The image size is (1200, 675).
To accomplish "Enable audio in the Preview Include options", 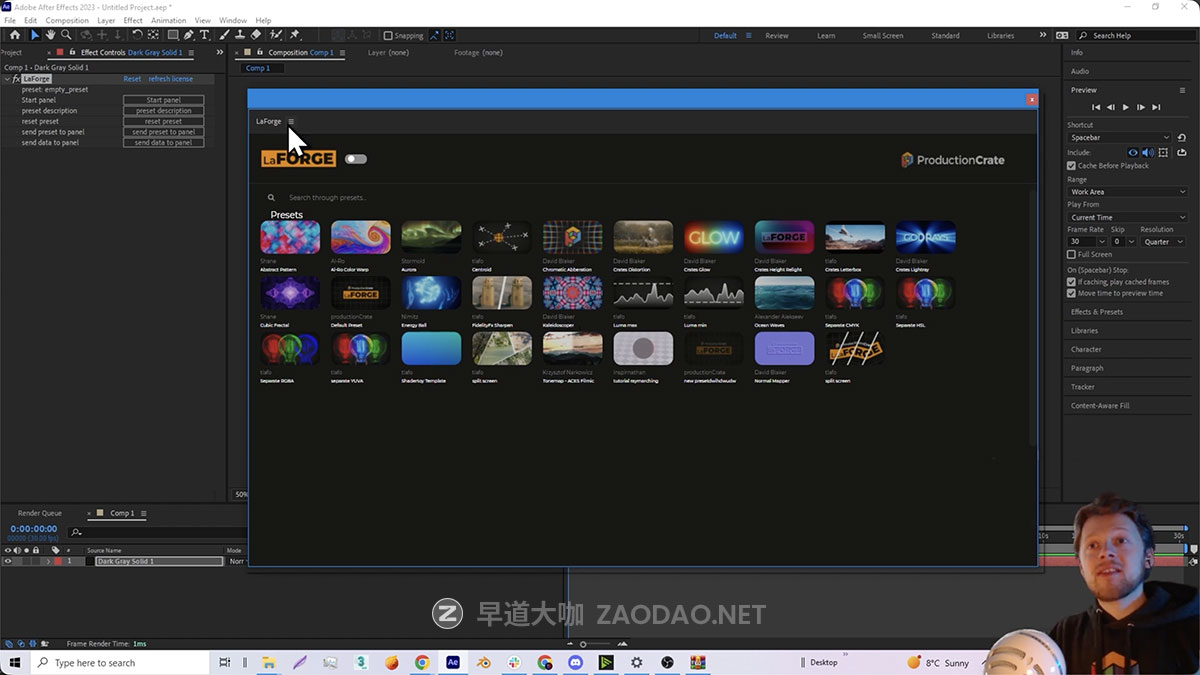I will point(1148,152).
